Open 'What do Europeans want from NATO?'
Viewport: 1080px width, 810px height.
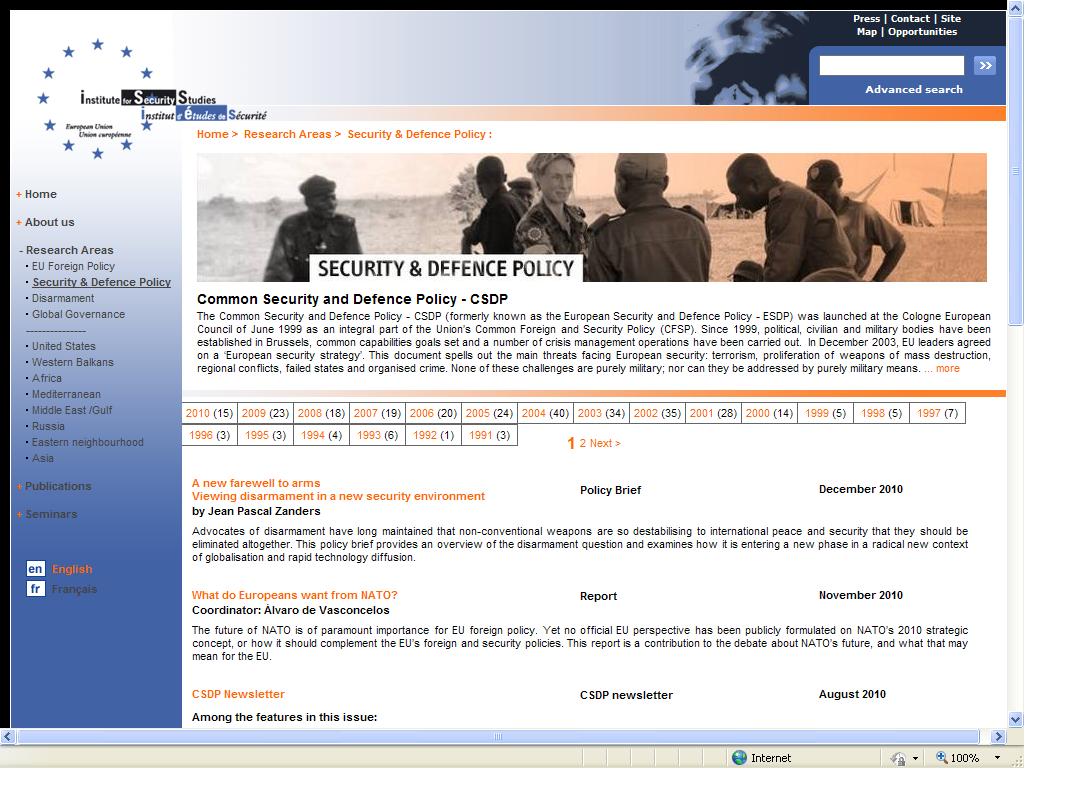[x=294, y=595]
